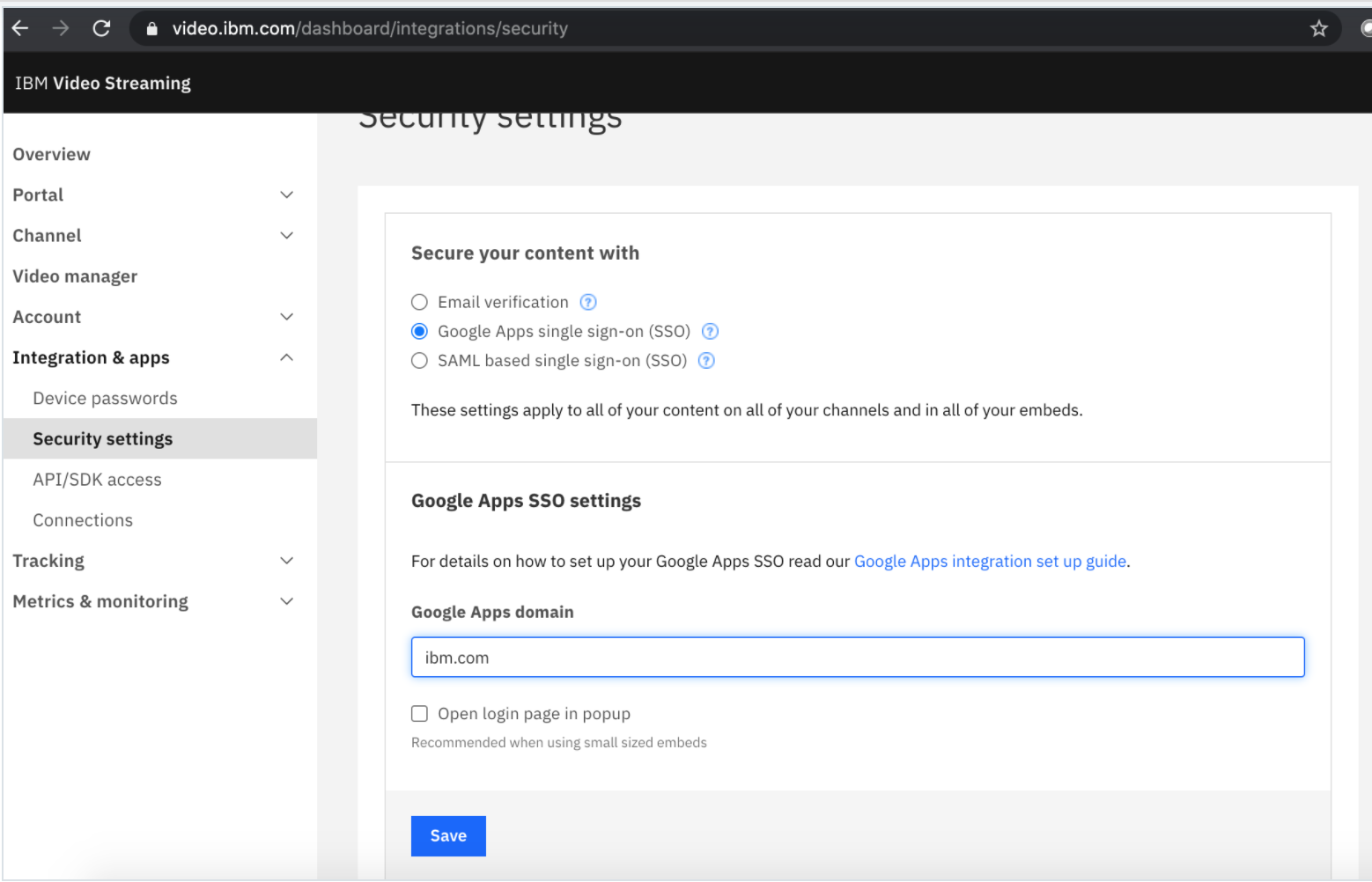Open API/SDK access page
The image size is (1372, 882).
coord(97,480)
